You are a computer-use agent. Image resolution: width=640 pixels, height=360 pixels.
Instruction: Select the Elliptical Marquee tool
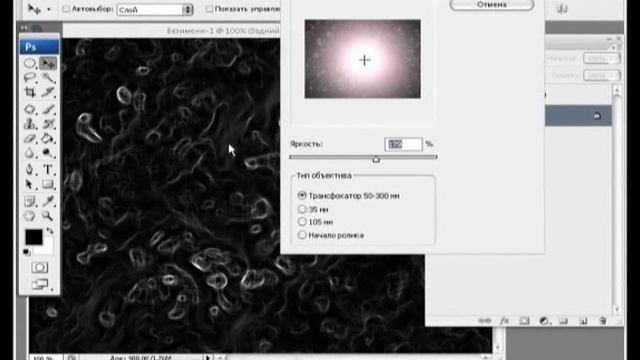click(x=30, y=63)
